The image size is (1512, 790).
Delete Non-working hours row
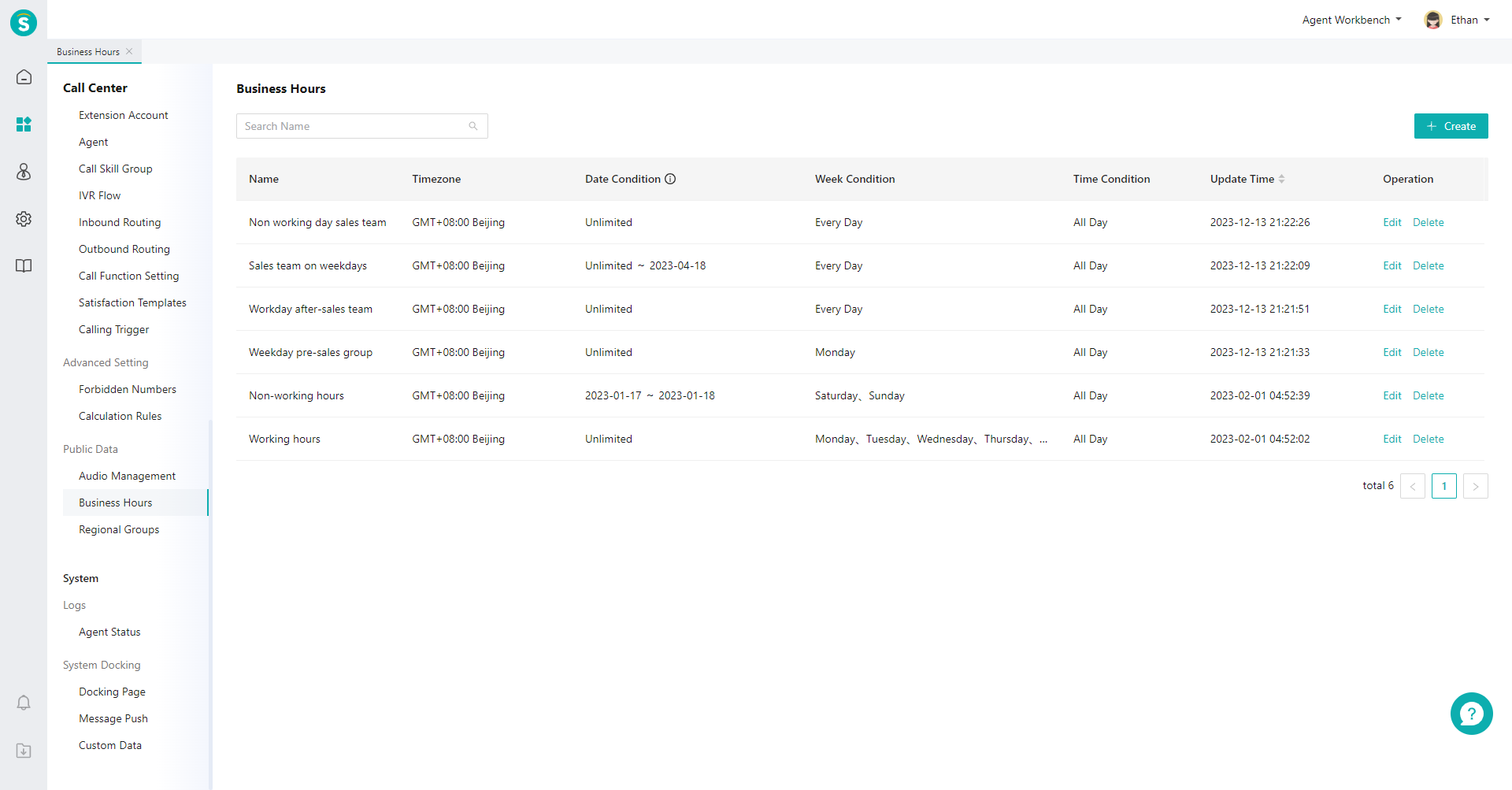coord(1429,395)
